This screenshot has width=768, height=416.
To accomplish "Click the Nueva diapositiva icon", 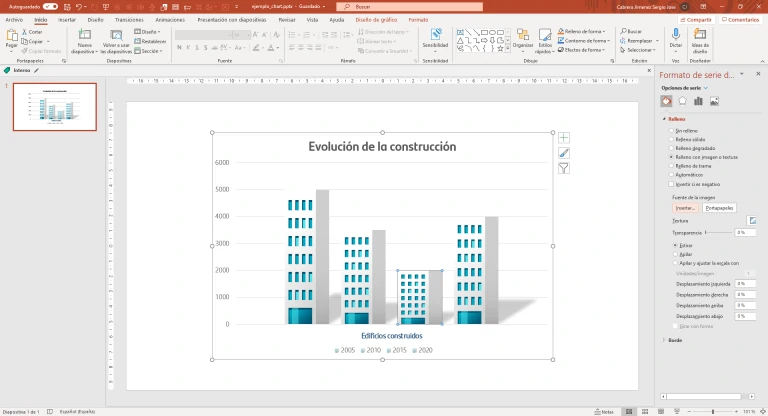I will [x=84, y=36].
